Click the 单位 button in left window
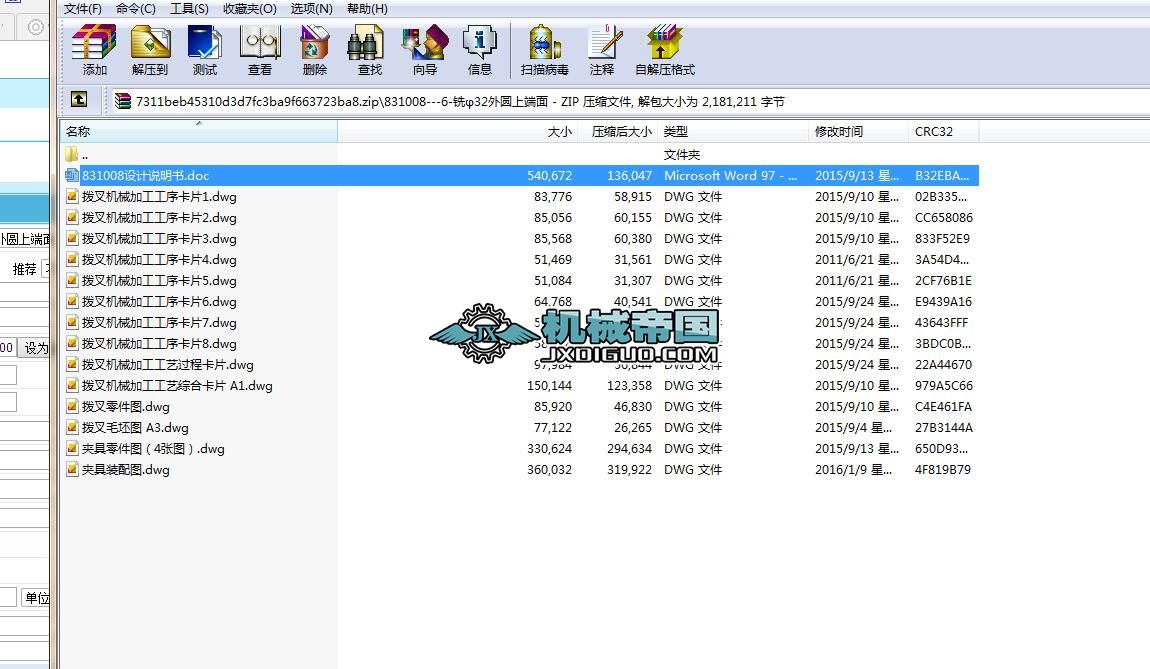This screenshot has width=1150, height=669. click(35, 598)
